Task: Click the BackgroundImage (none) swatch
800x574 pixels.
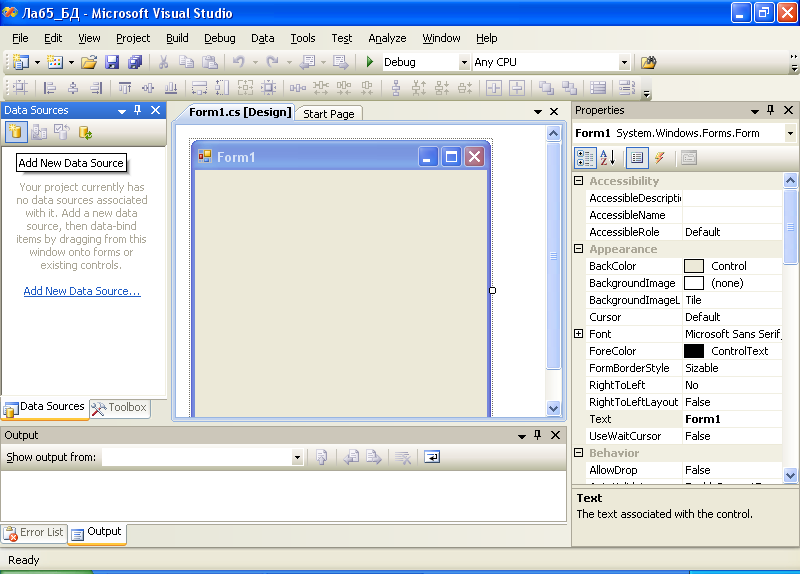Action: [x=694, y=283]
